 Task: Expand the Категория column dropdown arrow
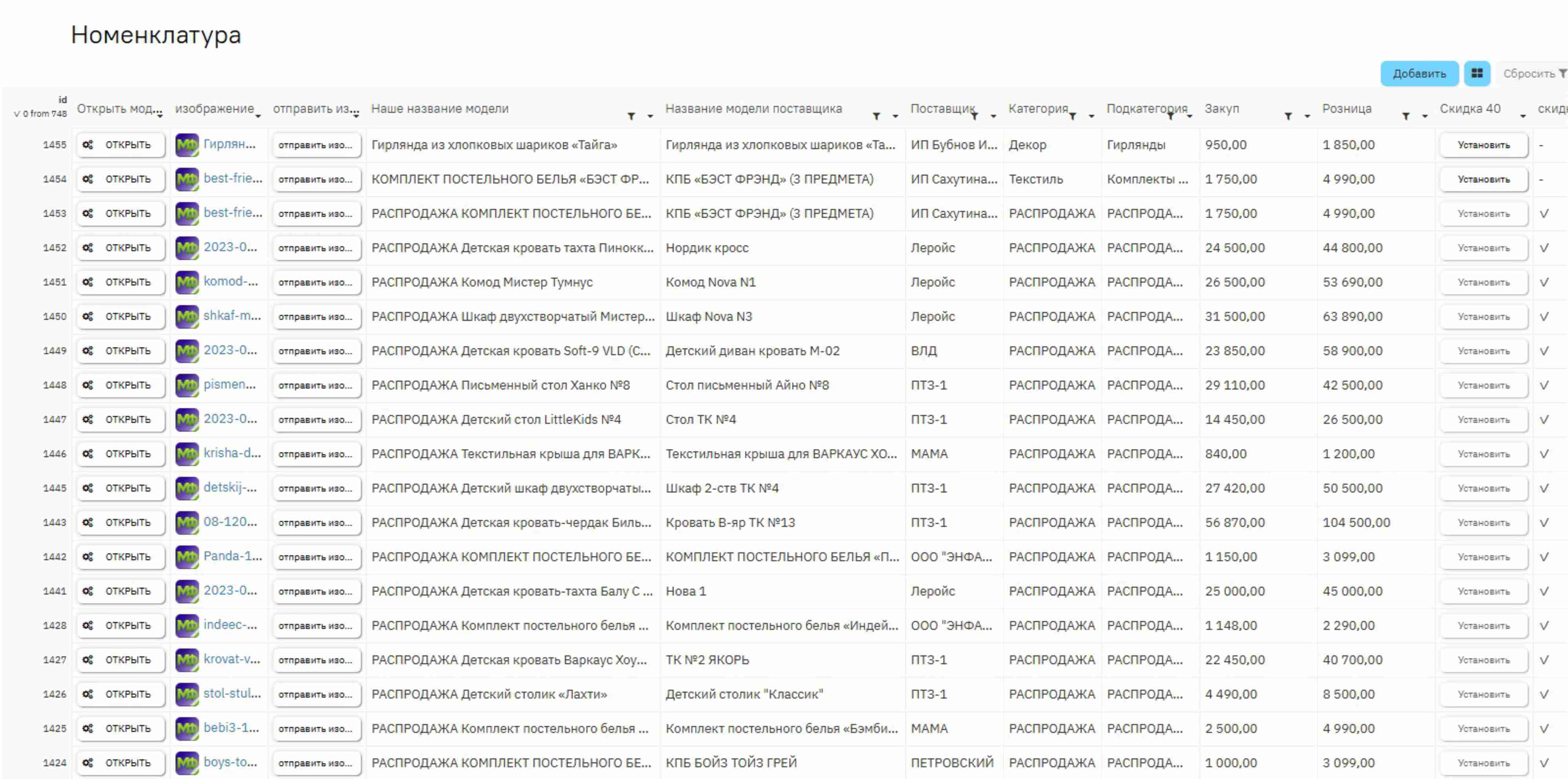pos(1091,116)
